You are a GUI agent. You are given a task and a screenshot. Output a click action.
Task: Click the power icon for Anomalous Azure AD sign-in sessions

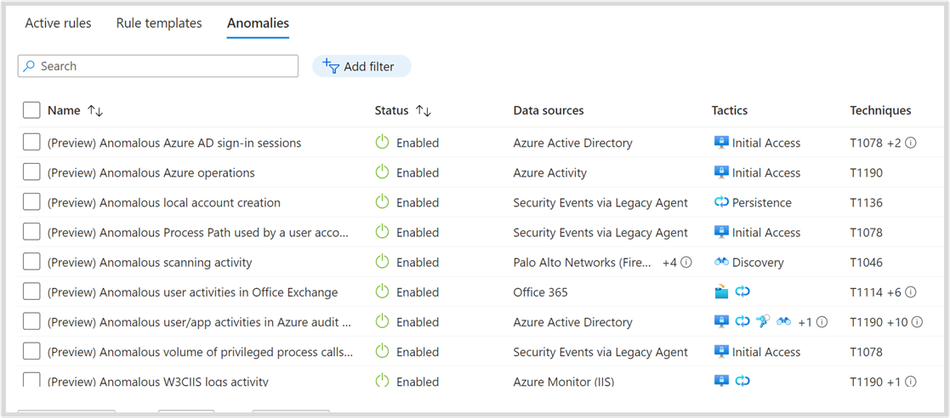(382, 142)
